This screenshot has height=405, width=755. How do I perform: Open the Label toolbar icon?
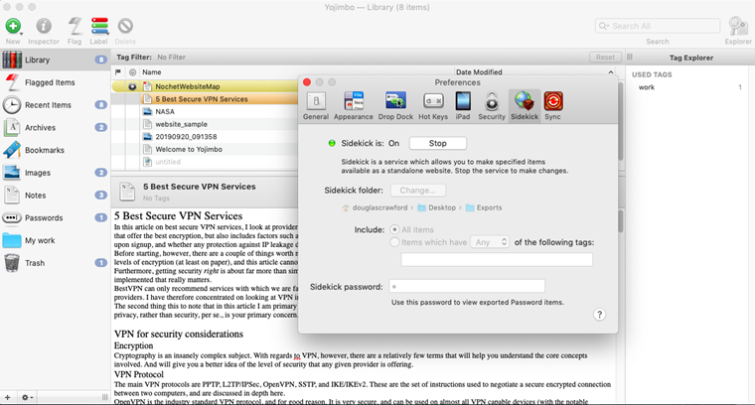pos(99,26)
